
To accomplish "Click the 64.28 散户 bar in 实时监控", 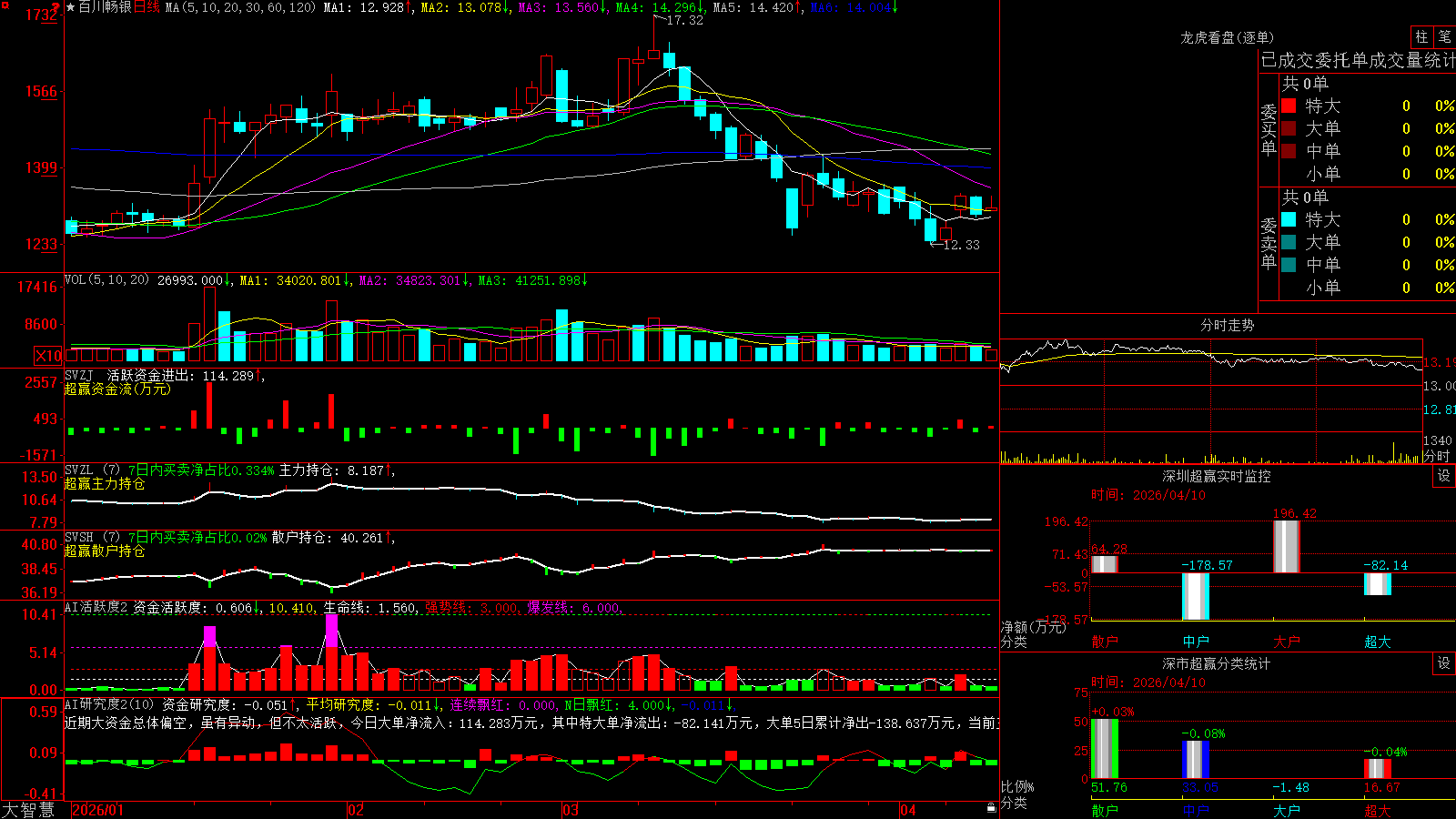I will pyautogui.click(x=1105, y=564).
